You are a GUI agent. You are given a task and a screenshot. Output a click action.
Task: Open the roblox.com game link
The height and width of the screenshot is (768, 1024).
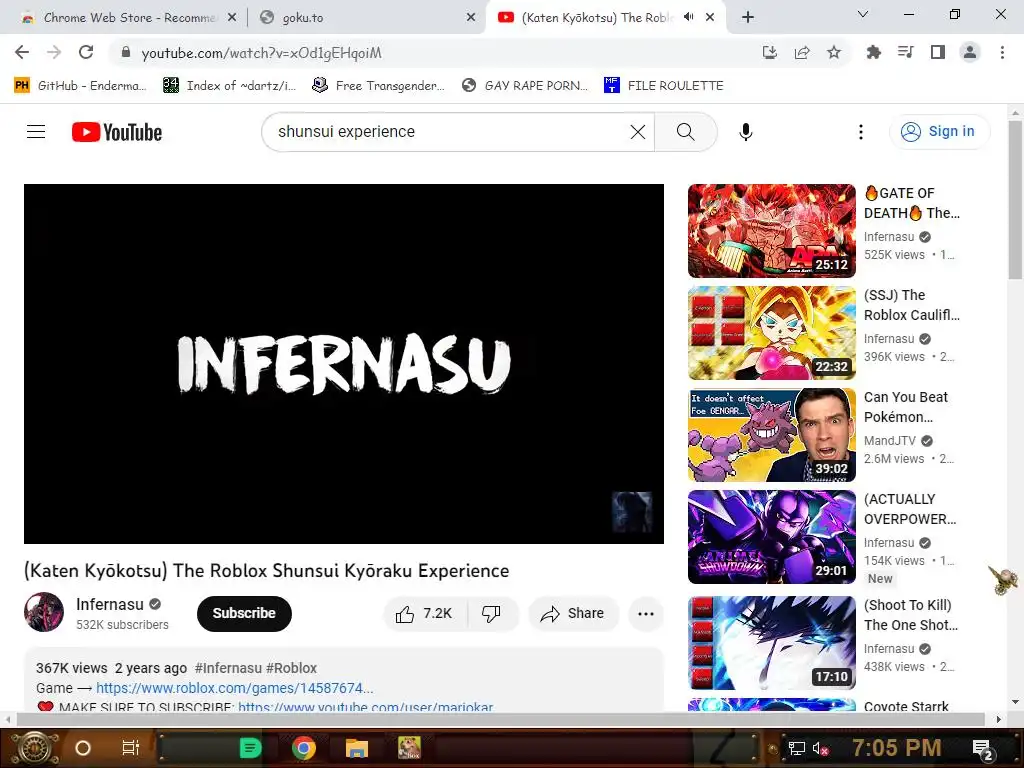point(235,688)
